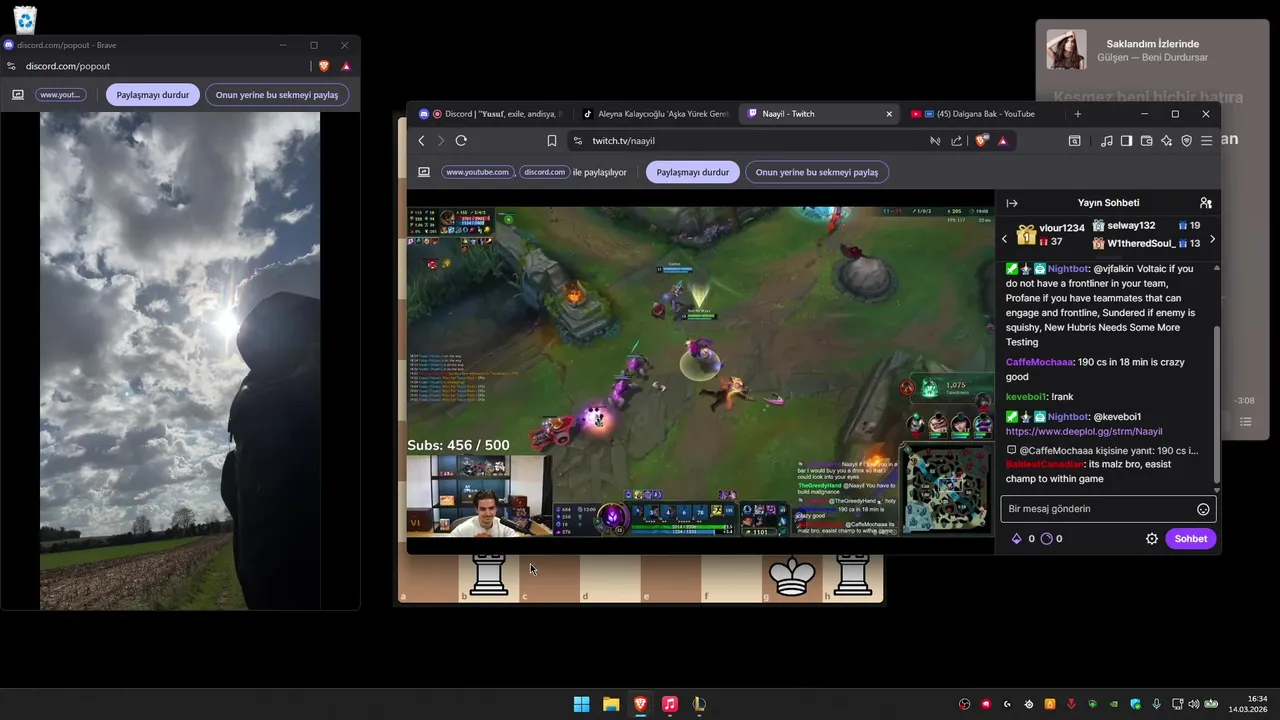Screen dimensions: 1280x720
Task: Click vlour1234 in gift leaderboard
Action: click(1061, 229)
